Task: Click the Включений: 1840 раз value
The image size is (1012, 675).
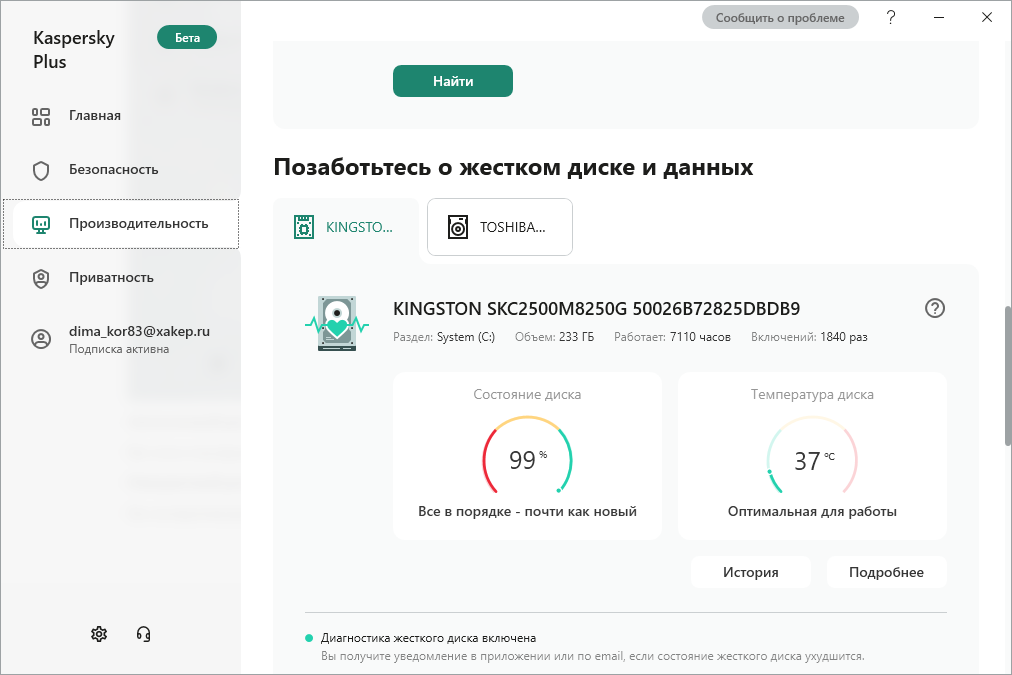Action: pos(809,337)
